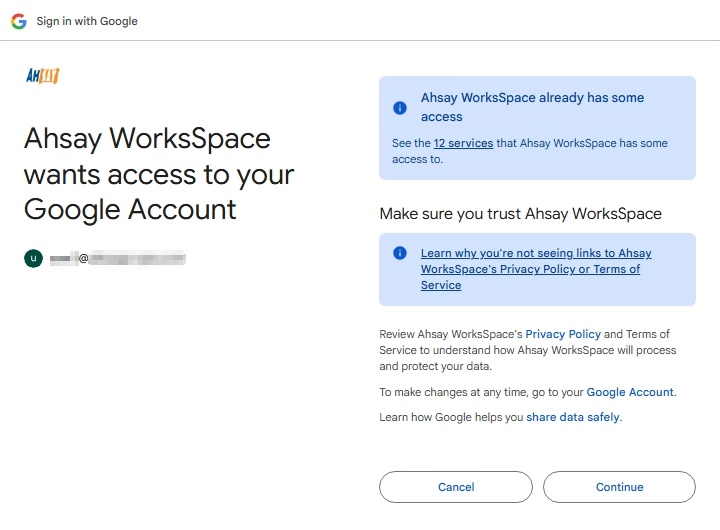Open the Privacy Policy link
Viewport: 720px width, 530px height.
click(563, 334)
